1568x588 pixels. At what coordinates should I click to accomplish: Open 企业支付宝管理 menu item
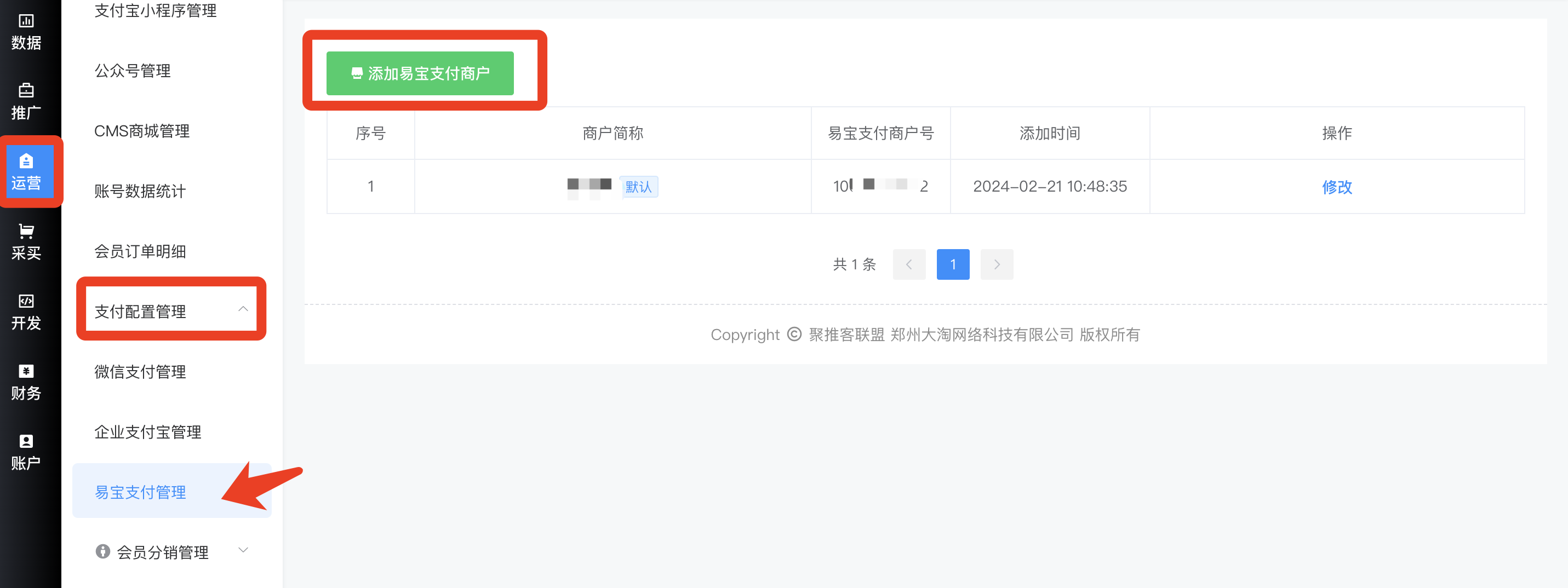point(147,432)
